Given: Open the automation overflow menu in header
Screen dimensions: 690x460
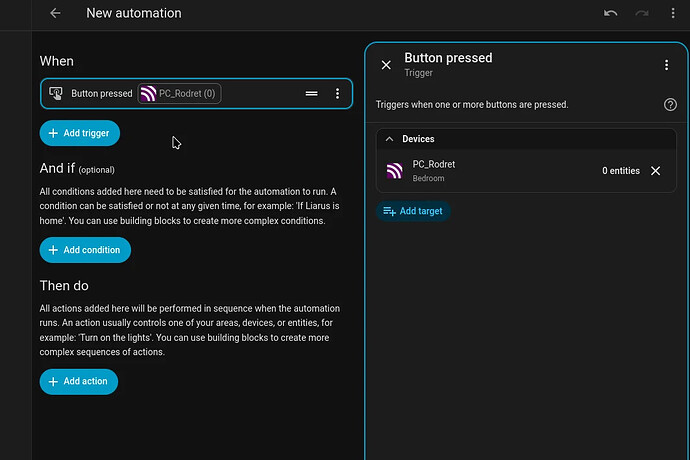Looking at the screenshot, I should coord(673,13).
